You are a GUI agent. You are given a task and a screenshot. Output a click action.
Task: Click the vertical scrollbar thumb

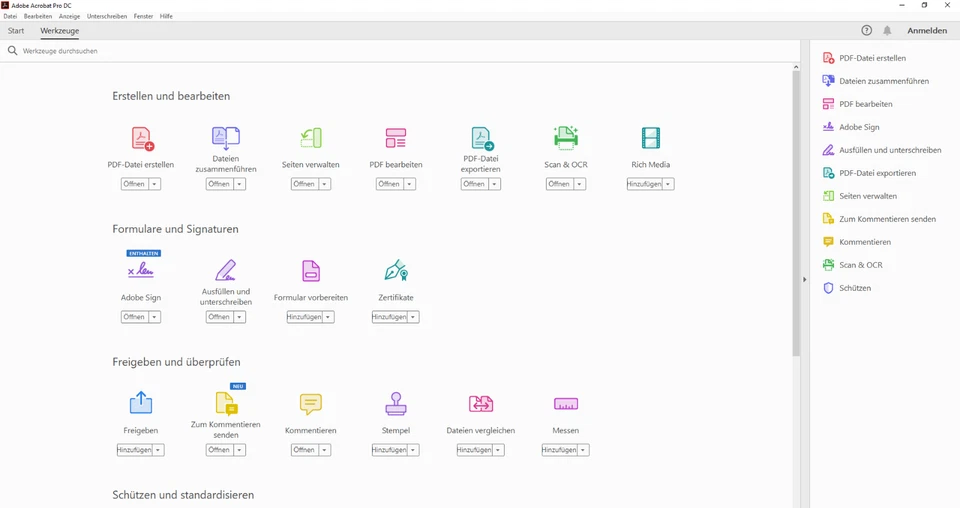796,213
